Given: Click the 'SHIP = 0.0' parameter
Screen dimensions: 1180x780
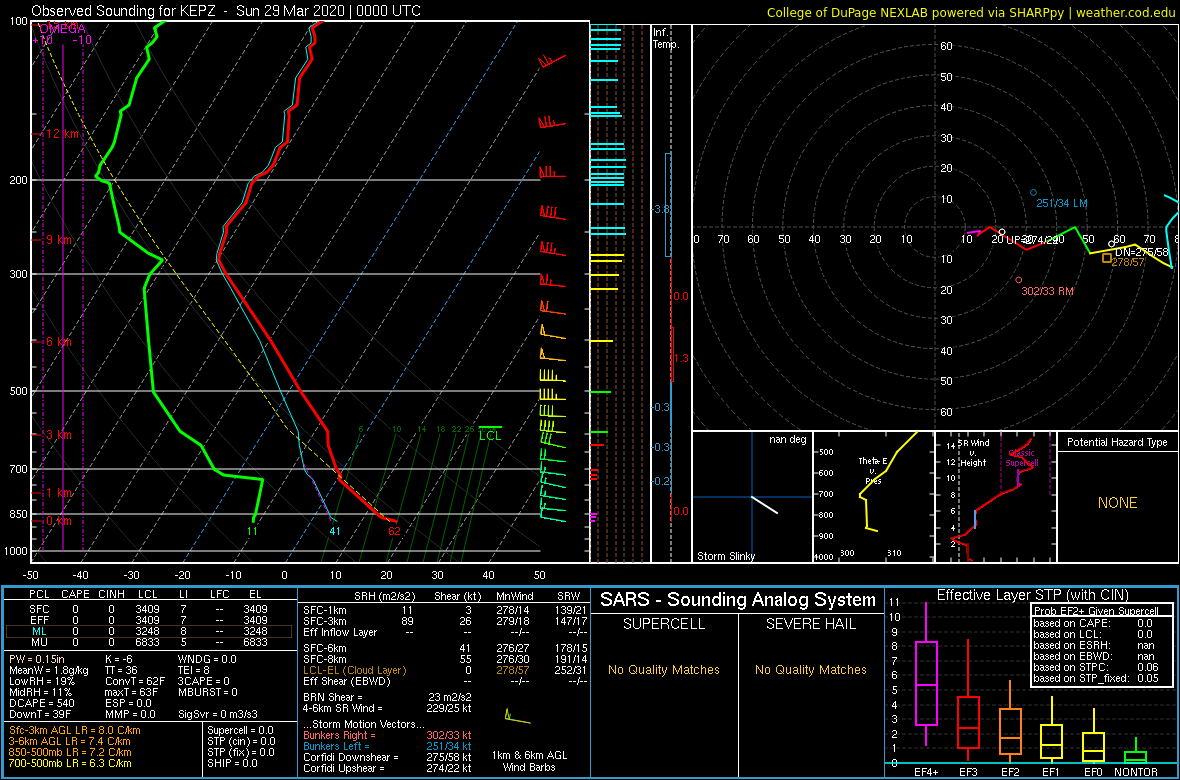Looking at the screenshot, I should click(x=234, y=763).
